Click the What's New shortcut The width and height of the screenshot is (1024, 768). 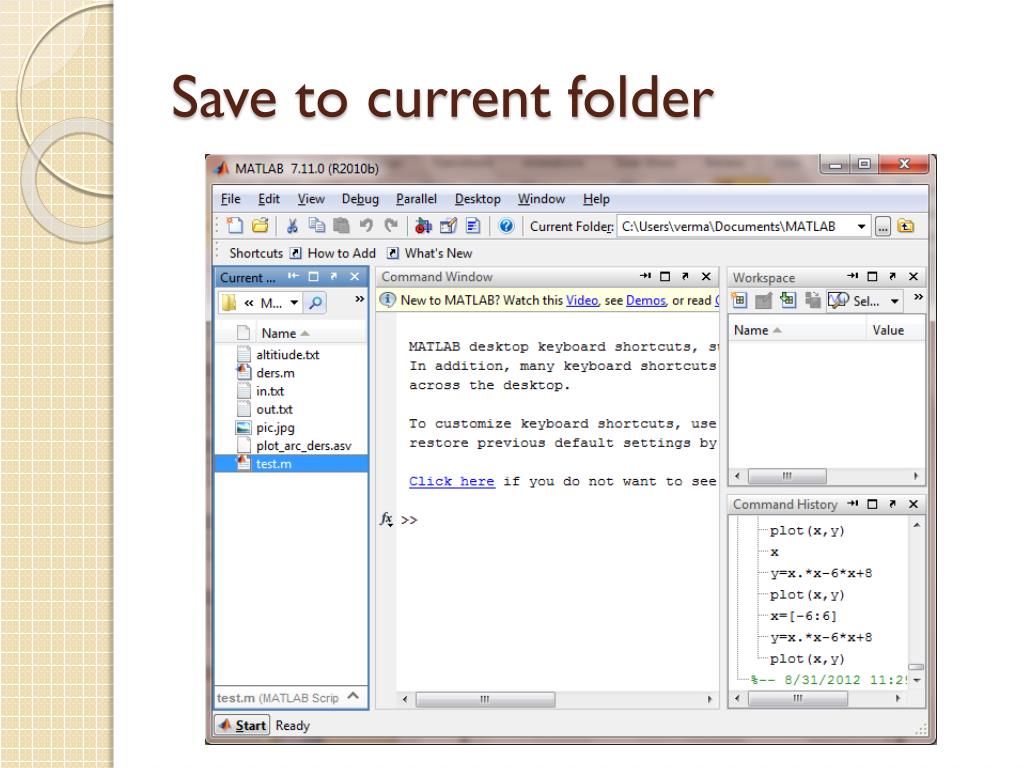(430, 253)
